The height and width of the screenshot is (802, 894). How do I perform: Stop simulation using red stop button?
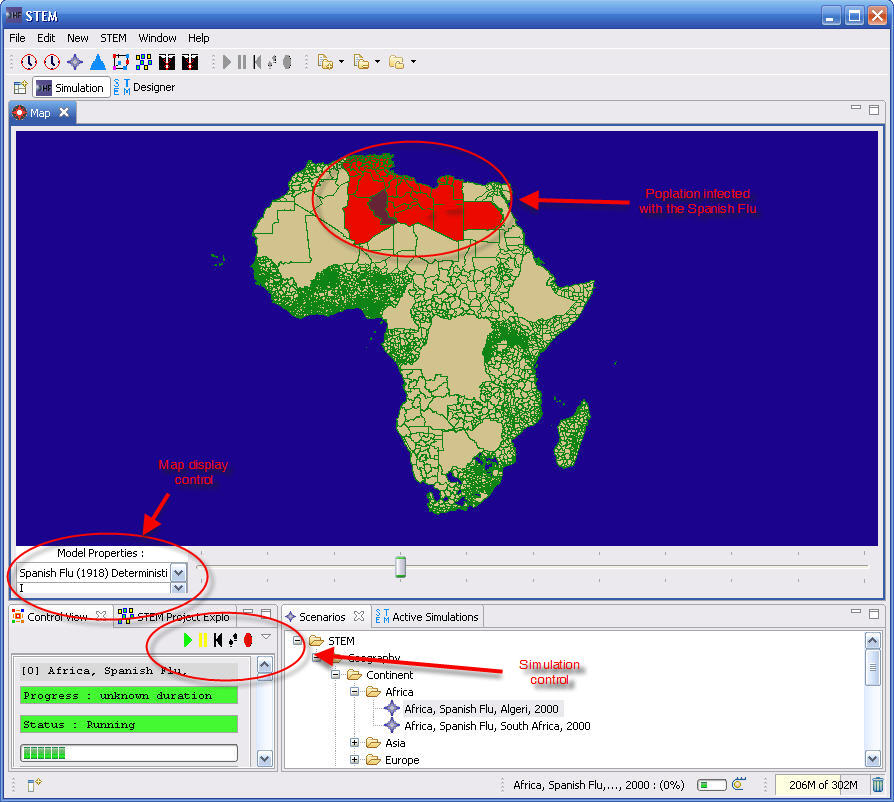coord(247,640)
